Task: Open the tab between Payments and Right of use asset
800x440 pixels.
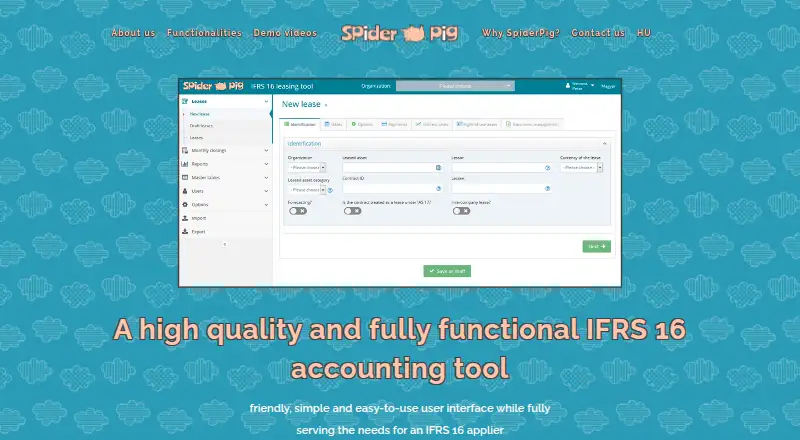Action: pyautogui.click(x=432, y=125)
